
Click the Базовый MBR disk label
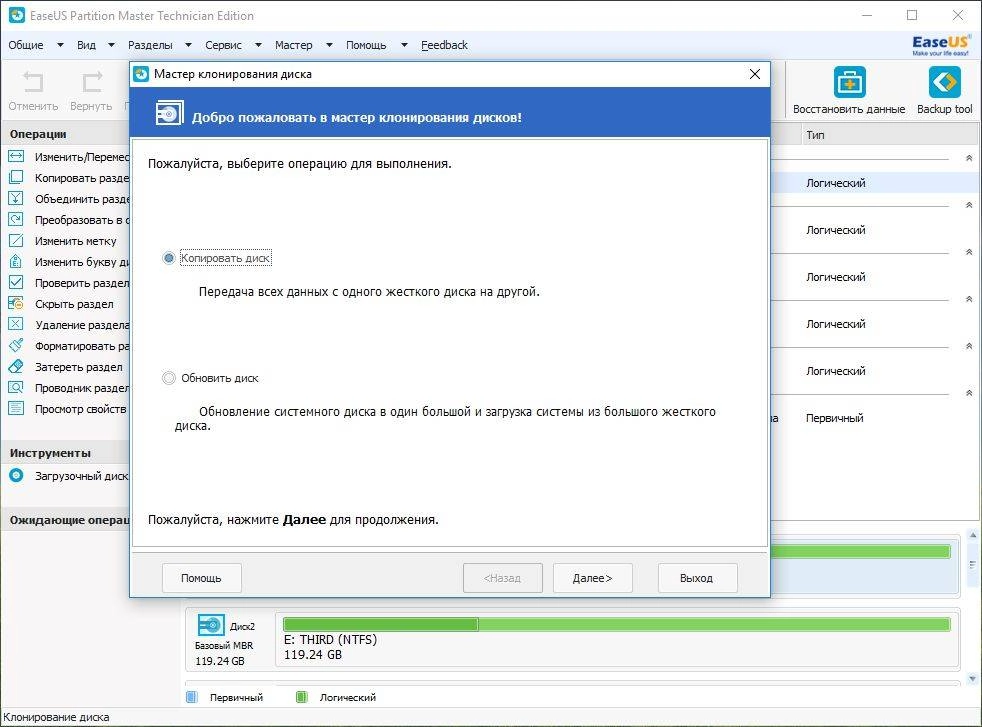click(224, 646)
